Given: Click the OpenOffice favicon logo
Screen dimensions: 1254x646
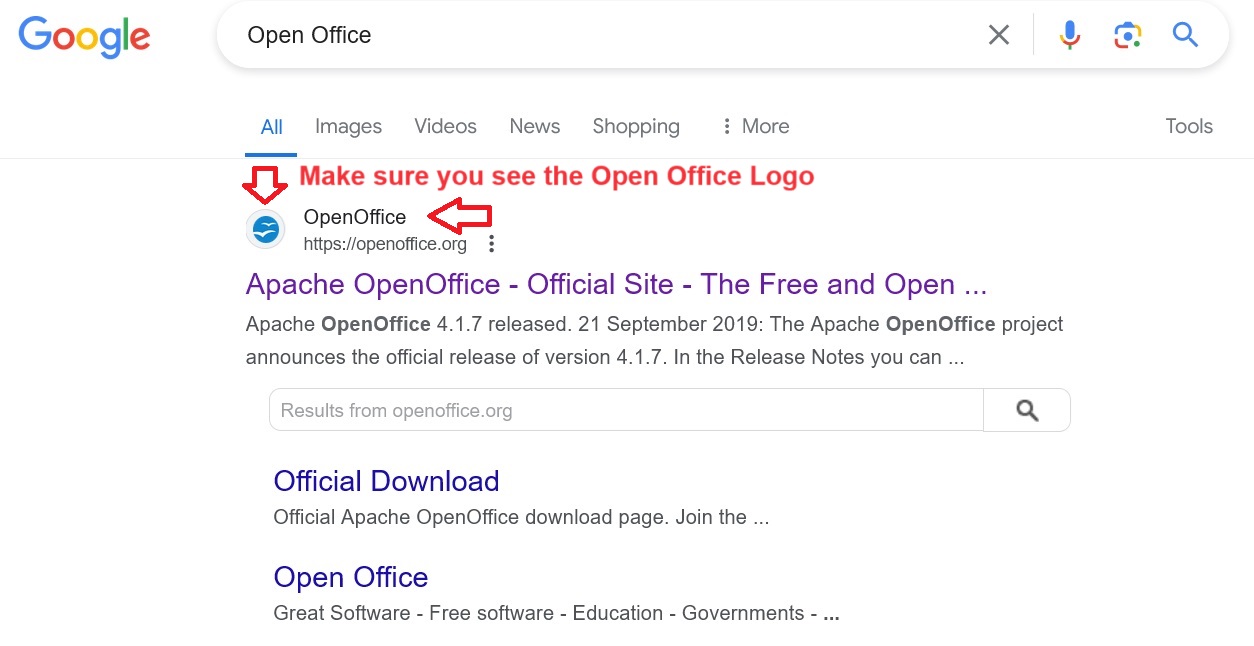Looking at the screenshot, I should 266,230.
